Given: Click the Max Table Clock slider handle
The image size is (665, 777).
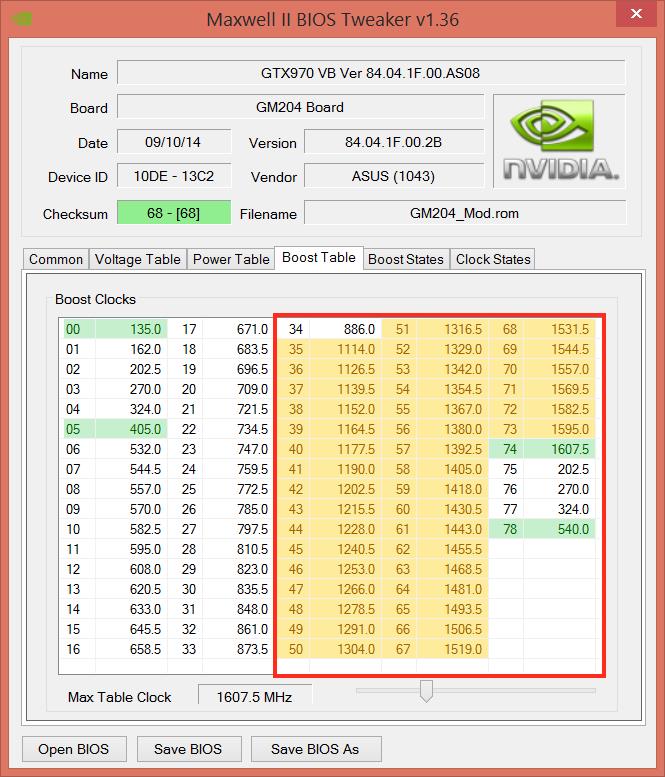Looking at the screenshot, I should pyautogui.click(x=426, y=691).
